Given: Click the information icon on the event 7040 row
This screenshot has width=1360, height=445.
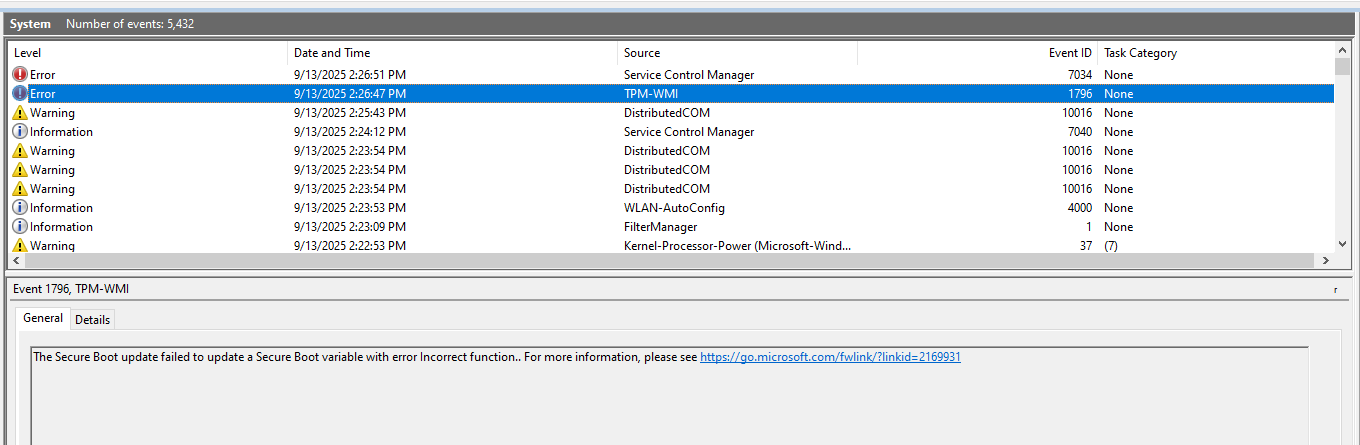Looking at the screenshot, I should pos(20,132).
